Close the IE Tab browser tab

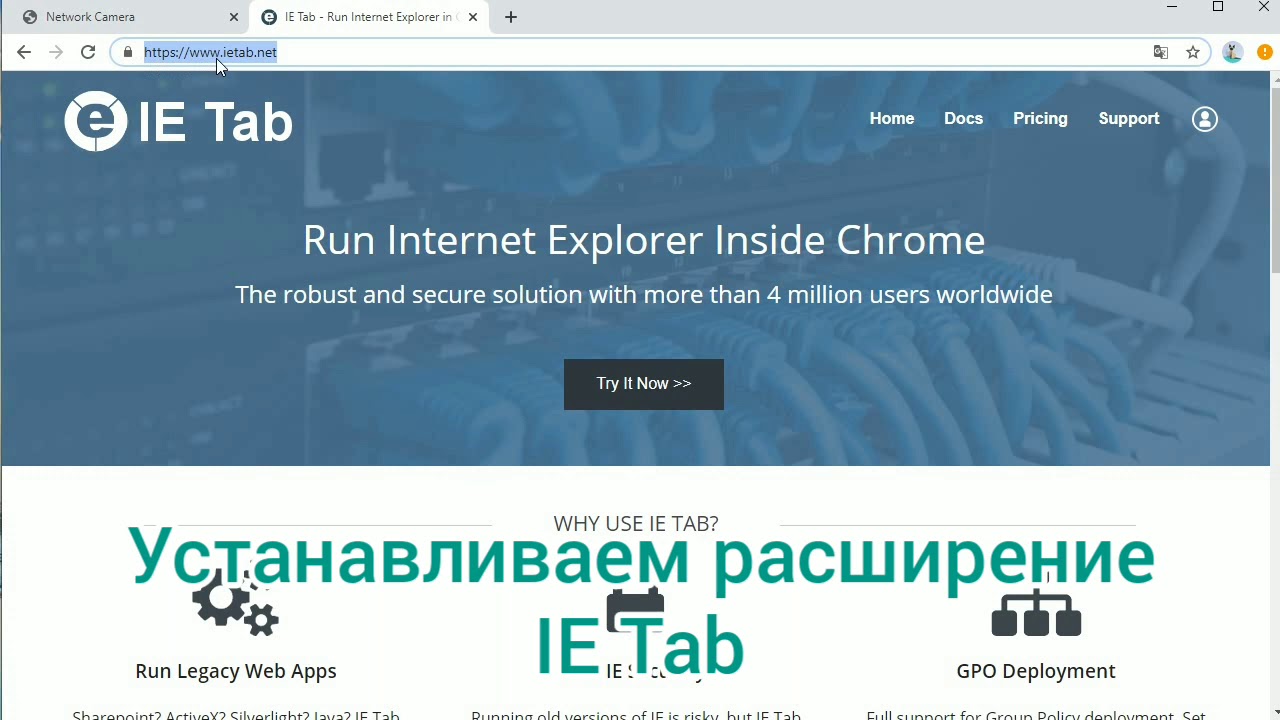473,17
